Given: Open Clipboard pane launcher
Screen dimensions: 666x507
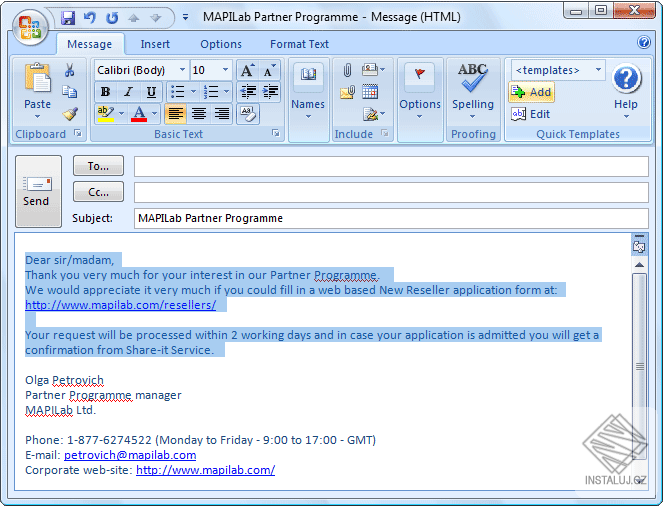Looking at the screenshot, I should click(78, 133).
